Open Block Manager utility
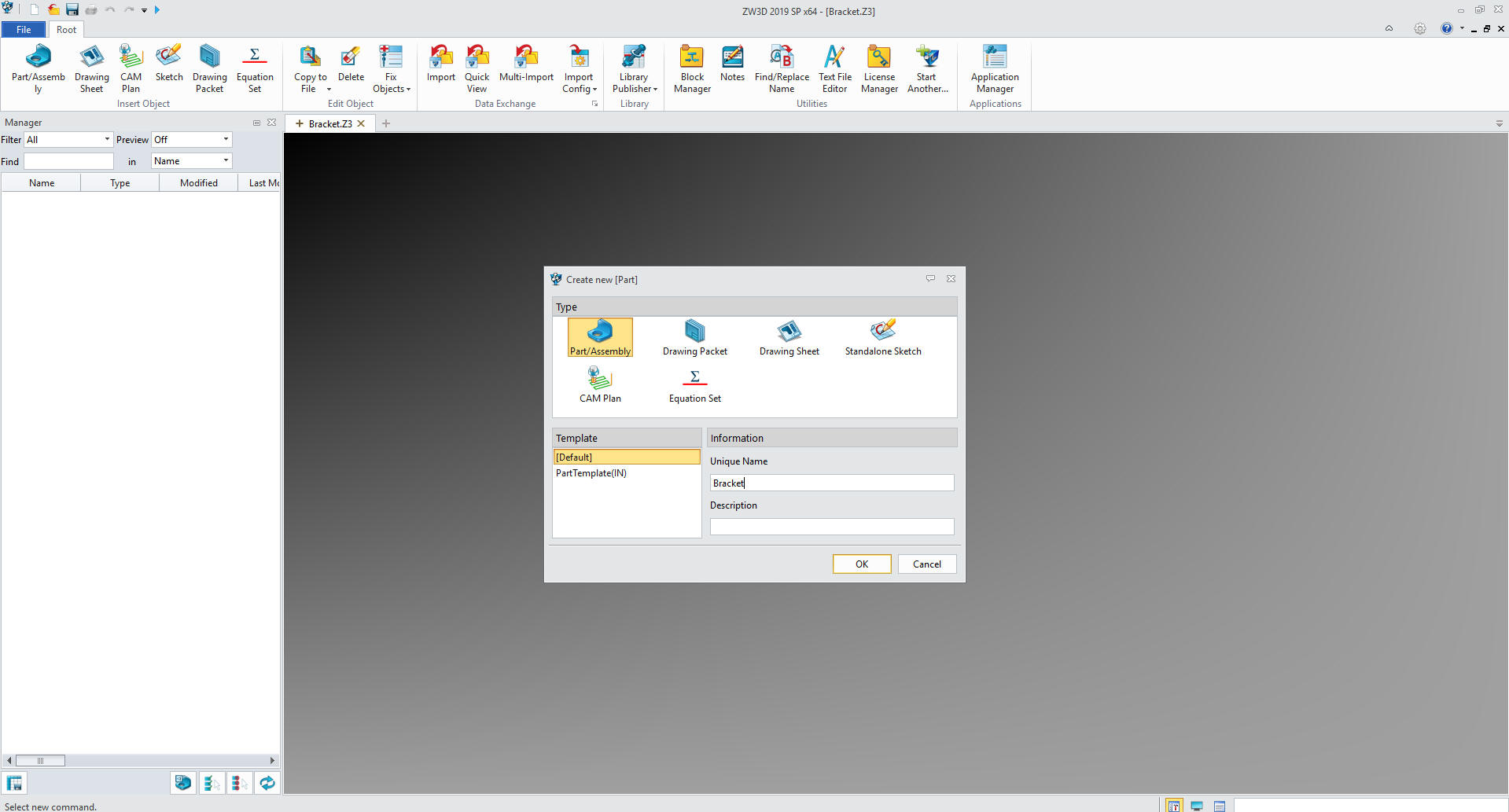 (692, 68)
